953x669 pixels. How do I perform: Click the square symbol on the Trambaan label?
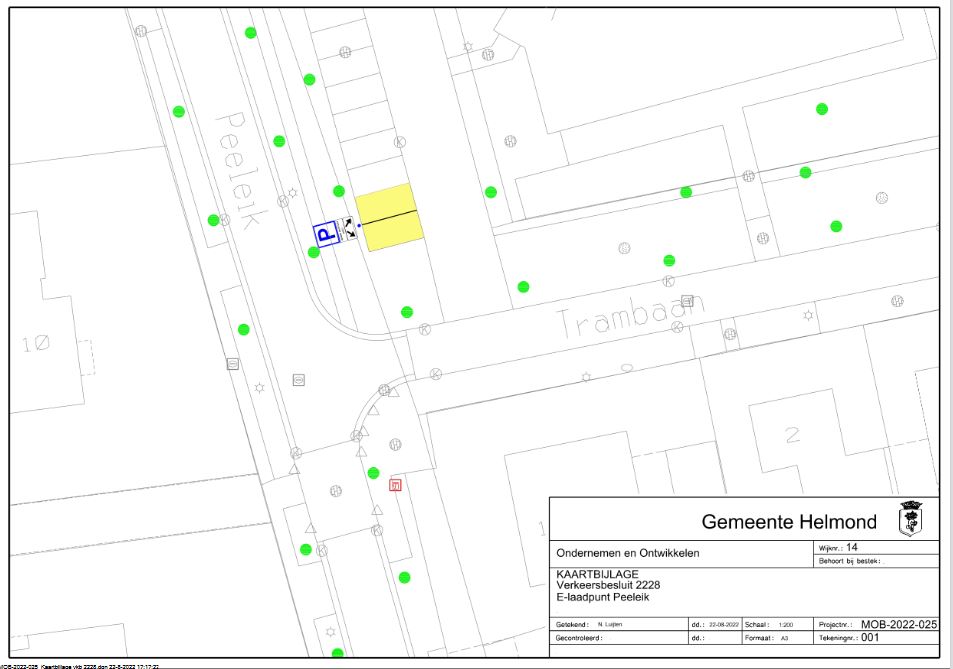(x=687, y=300)
